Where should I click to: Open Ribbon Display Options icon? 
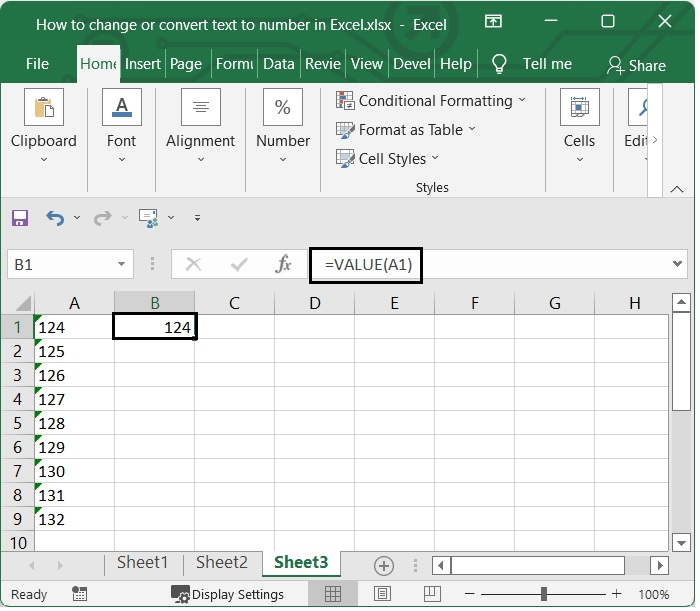tap(493, 21)
